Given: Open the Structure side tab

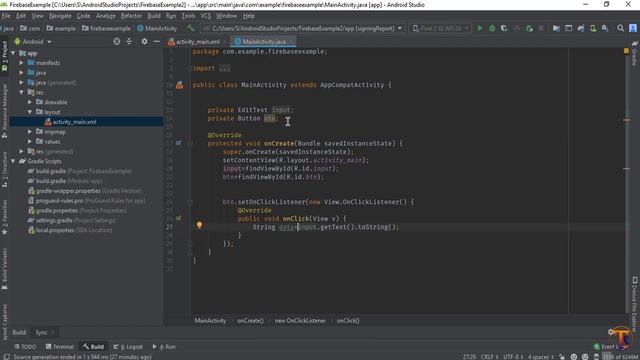Looking at the screenshot, I should 4,169.
